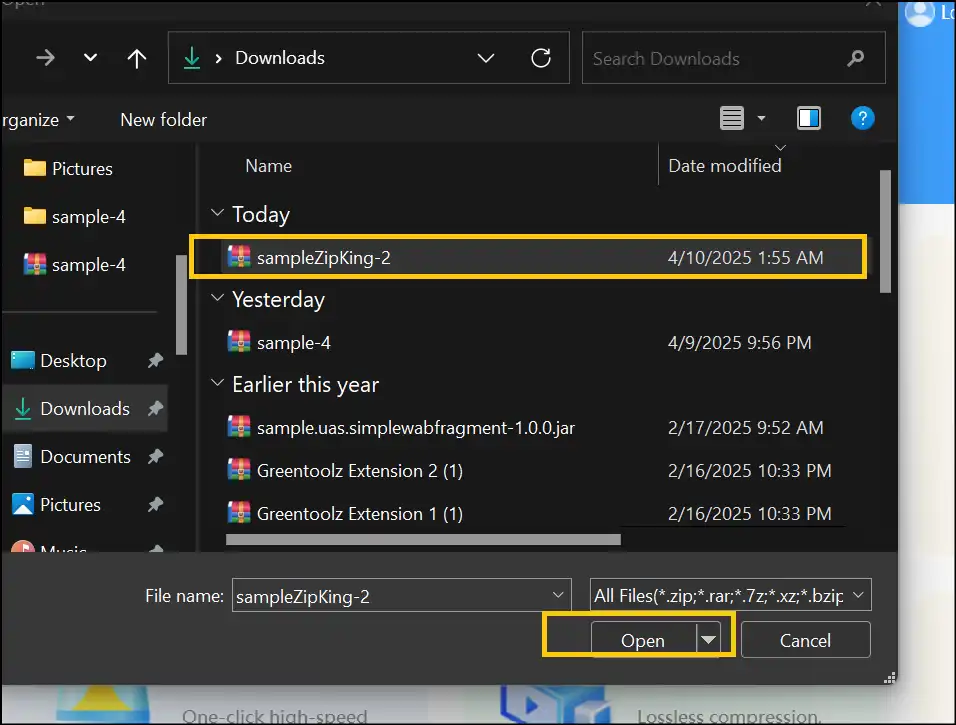Open the view options dropdown arrow

click(x=761, y=118)
